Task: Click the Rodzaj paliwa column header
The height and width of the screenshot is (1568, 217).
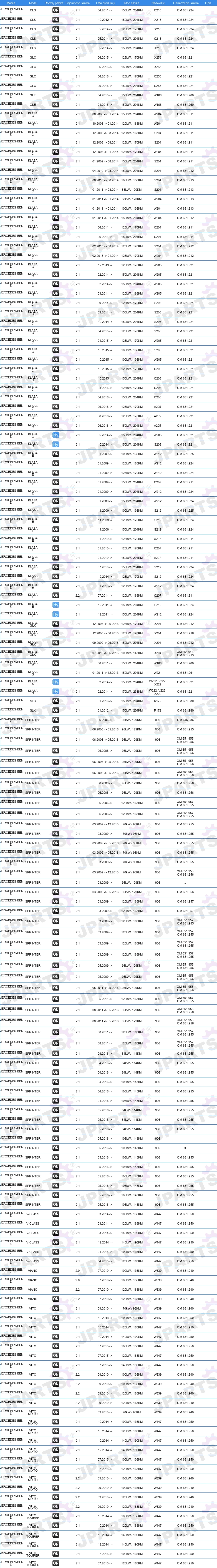Action: tap(54, 3)
